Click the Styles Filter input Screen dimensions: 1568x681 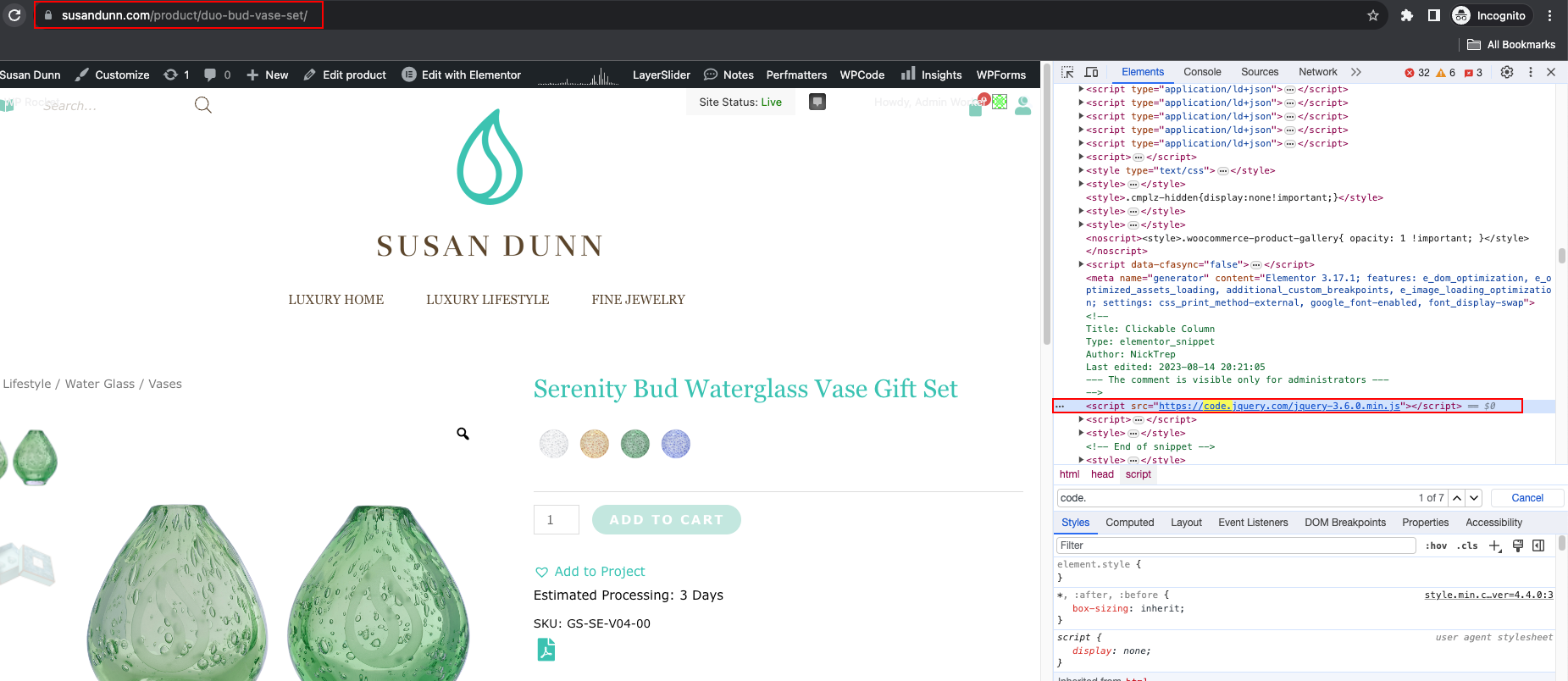pos(1236,545)
